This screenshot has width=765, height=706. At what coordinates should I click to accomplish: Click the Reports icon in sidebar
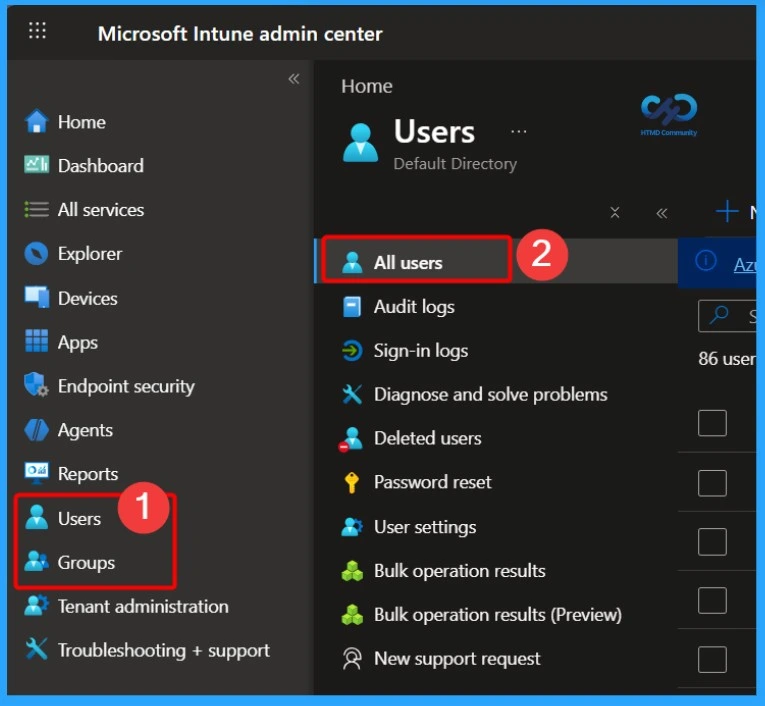[x=37, y=473]
